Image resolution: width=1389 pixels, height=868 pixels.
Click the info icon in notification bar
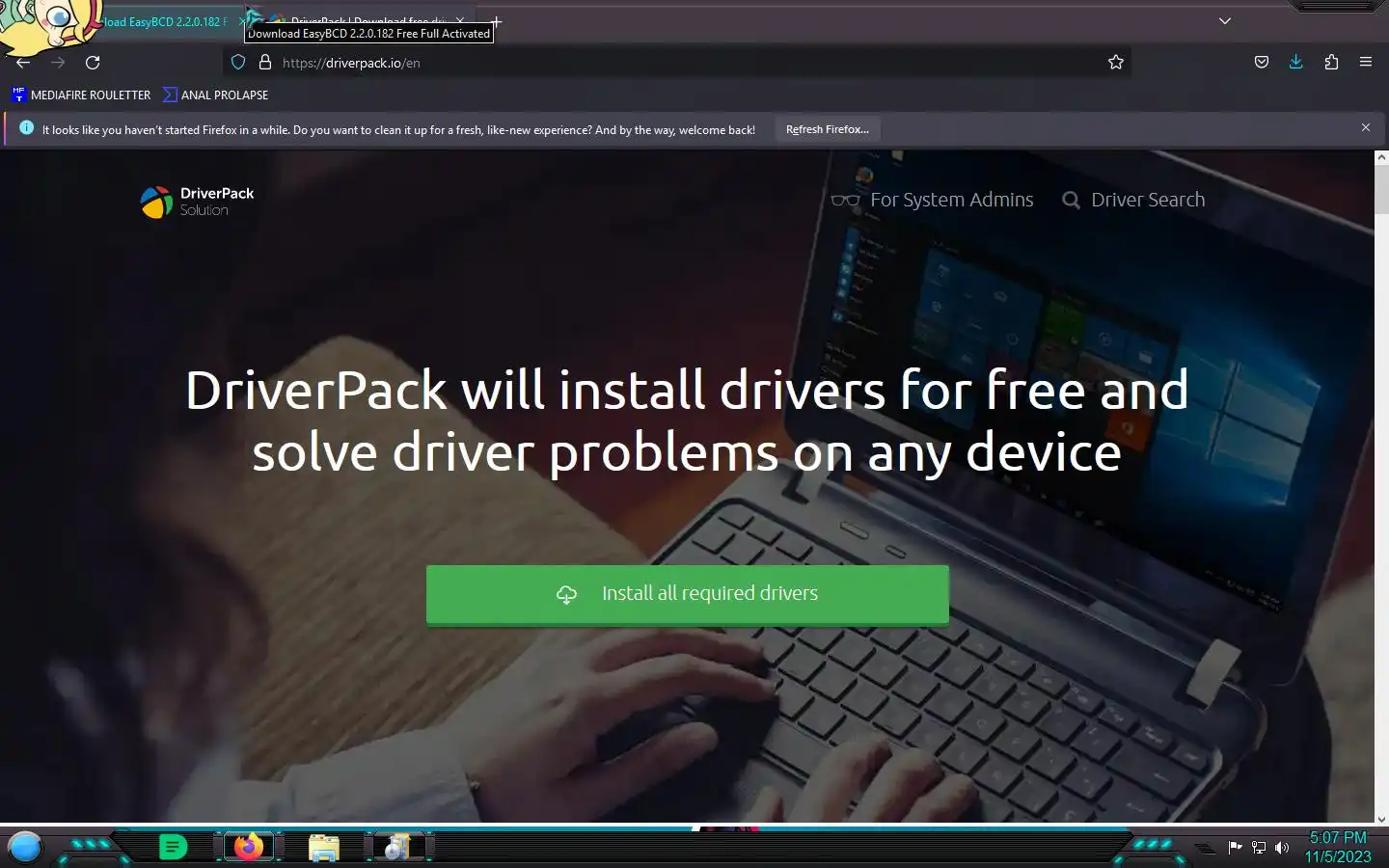pos(26,128)
